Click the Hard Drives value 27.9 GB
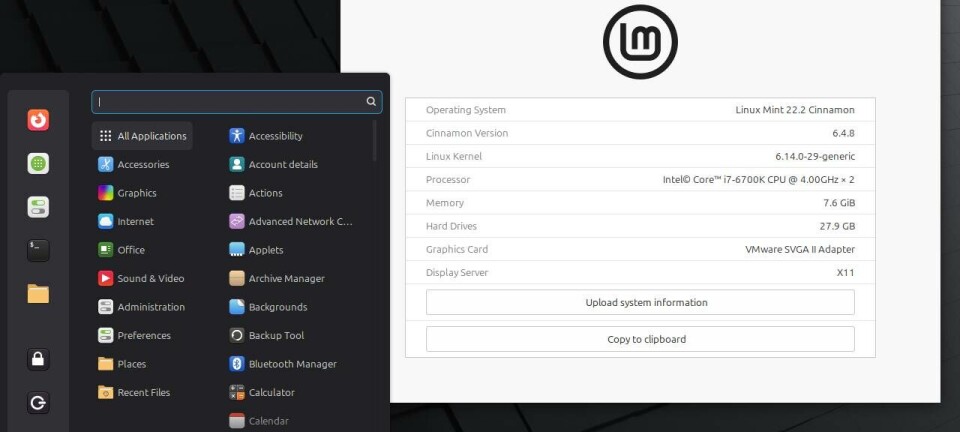Viewport: 960px width, 432px height. 838,226
